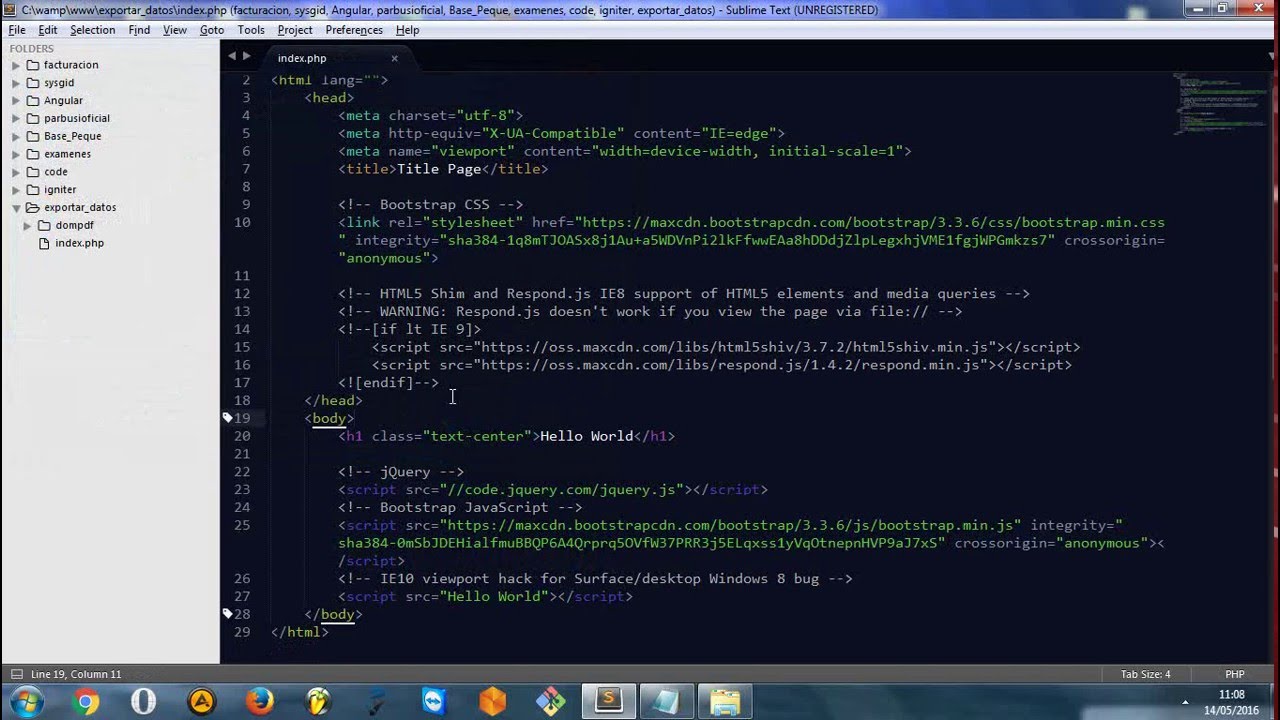Select the igniter folder icon
The height and width of the screenshot is (720, 1280).
point(33,190)
